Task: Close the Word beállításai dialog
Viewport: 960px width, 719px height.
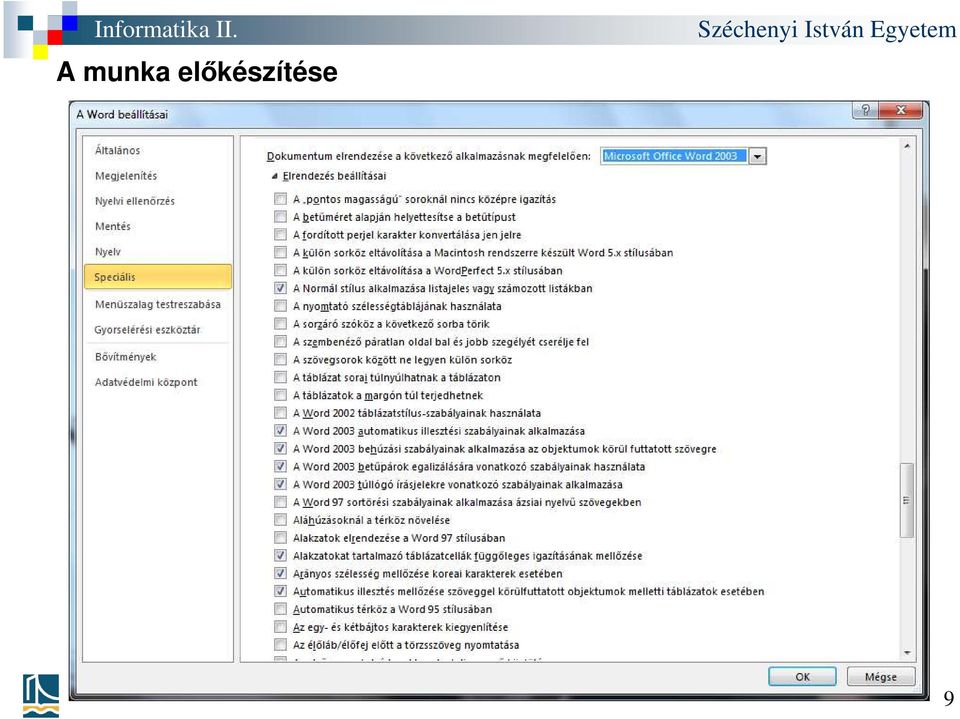Action: pyautogui.click(x=901, y=110)
